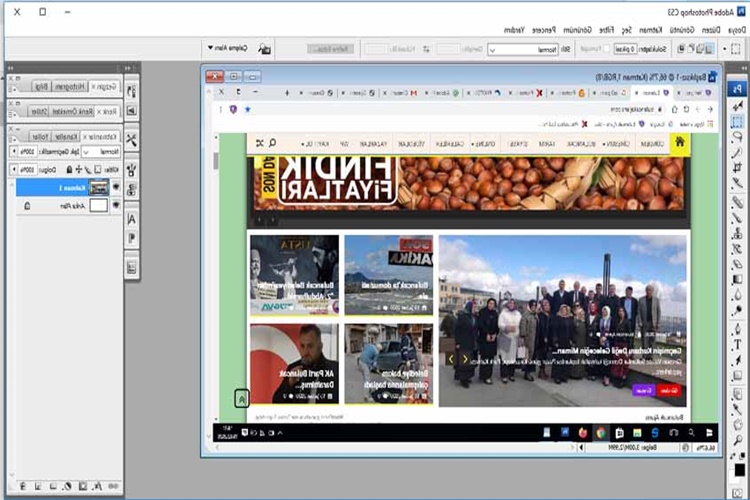Select the Path Selection tool
The height and width of the screenshot is (500, 750).
click(737, 360)
